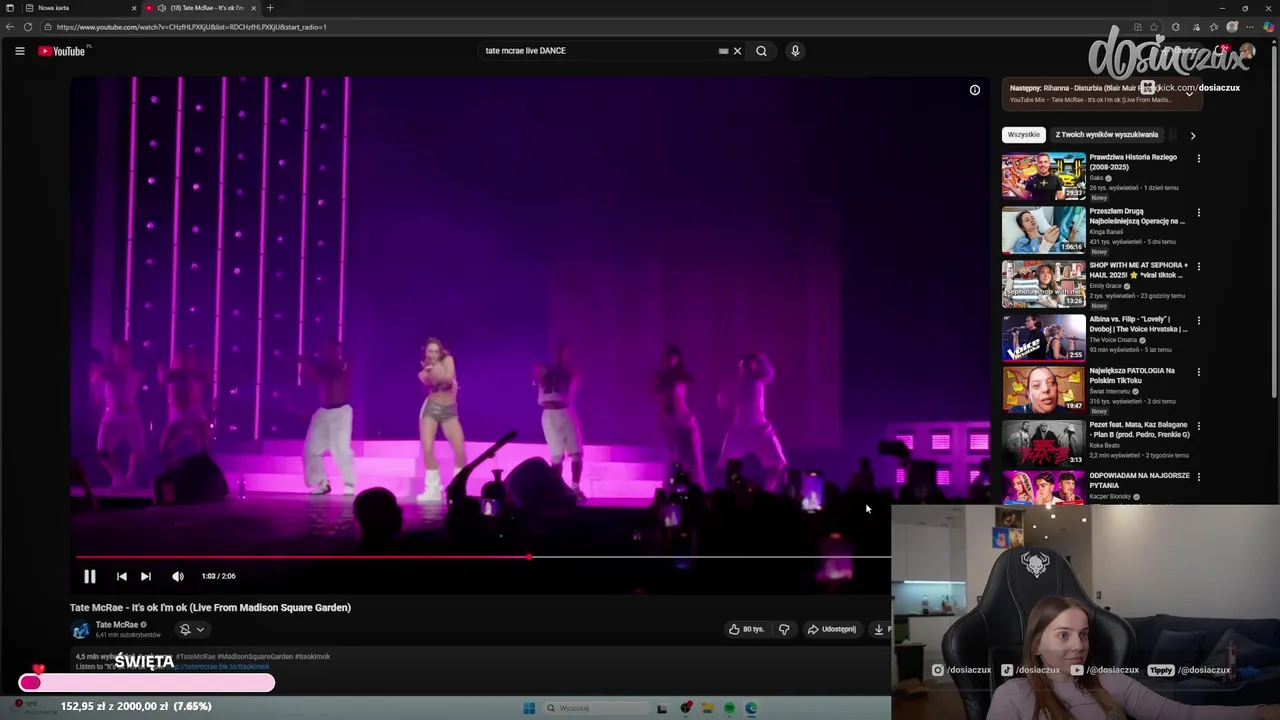Viewport: 1280px width, 720px height.
Task: Open Microsoft Edge from taskbar
Action: pyautogui.click(x=751, y=708)
